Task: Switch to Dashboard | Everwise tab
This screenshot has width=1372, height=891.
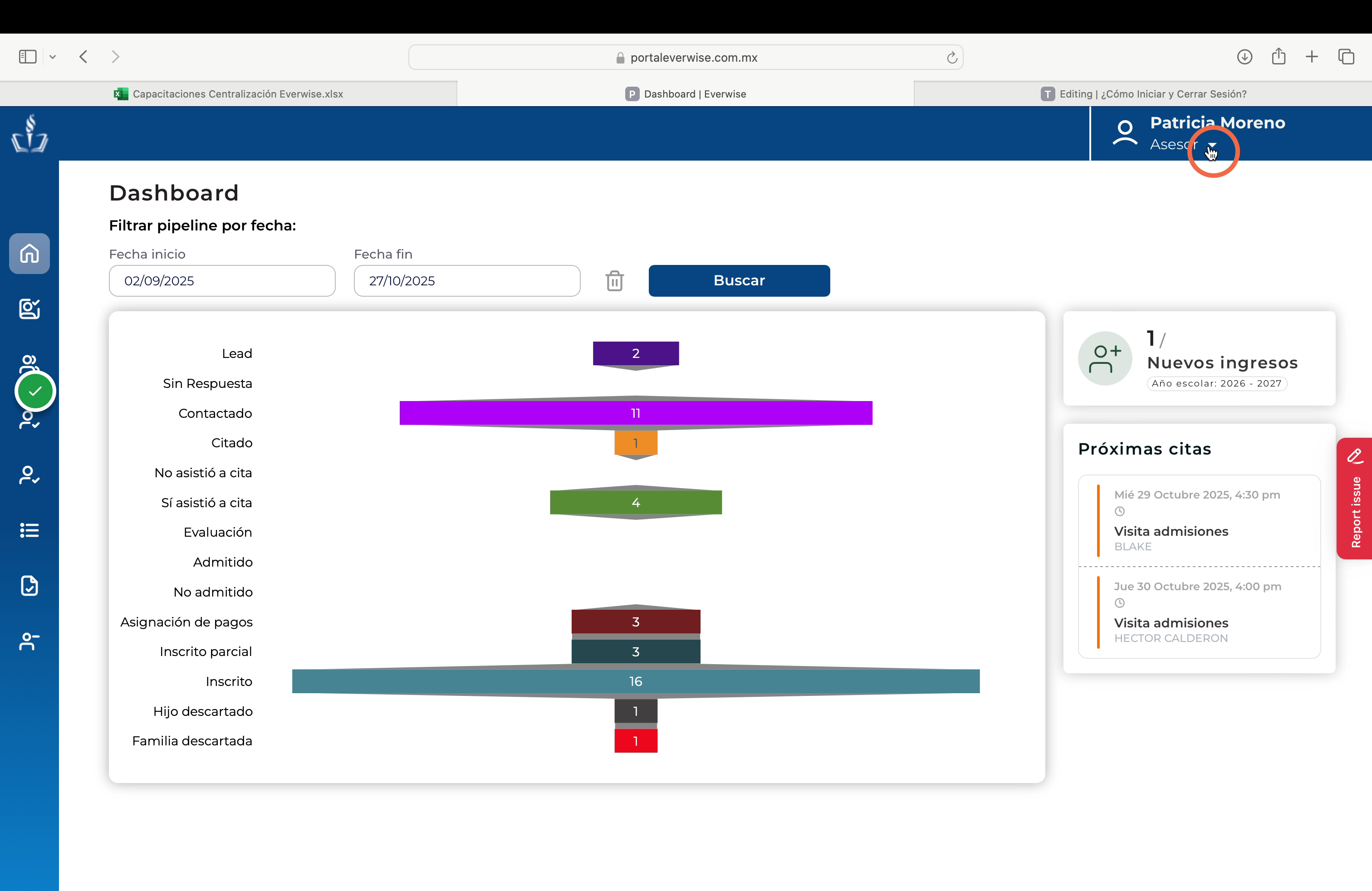Action: (x=686, y=94)
